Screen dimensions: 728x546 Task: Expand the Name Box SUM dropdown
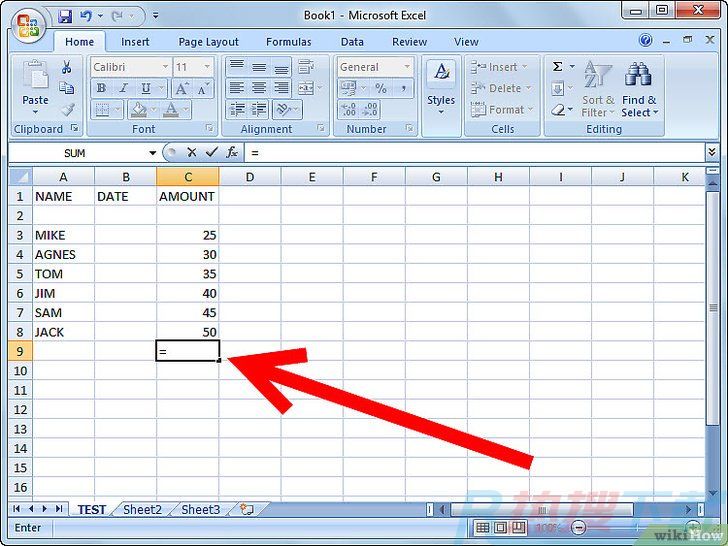coord(152,153)
